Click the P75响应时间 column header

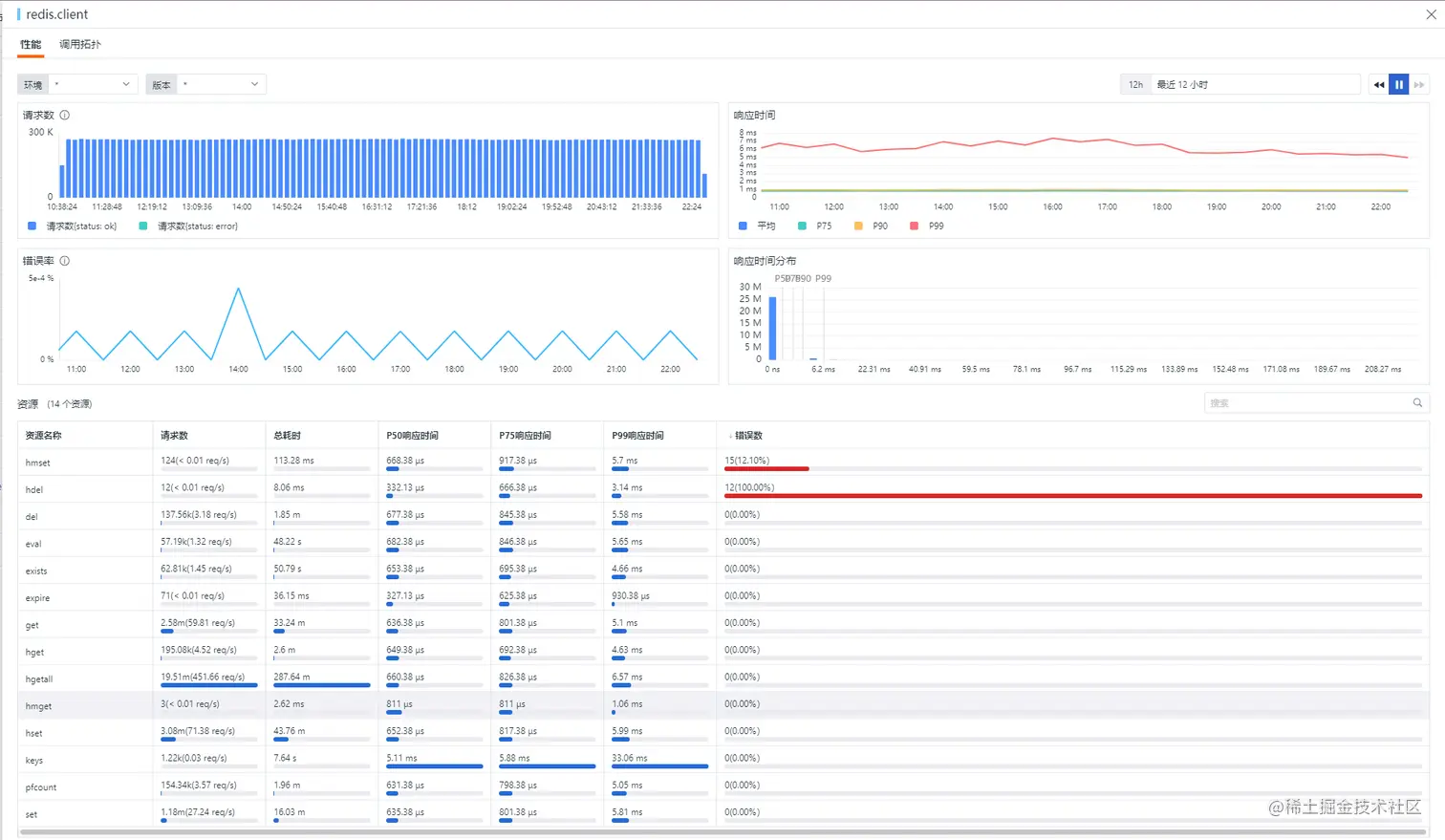[x=525, y=436]
